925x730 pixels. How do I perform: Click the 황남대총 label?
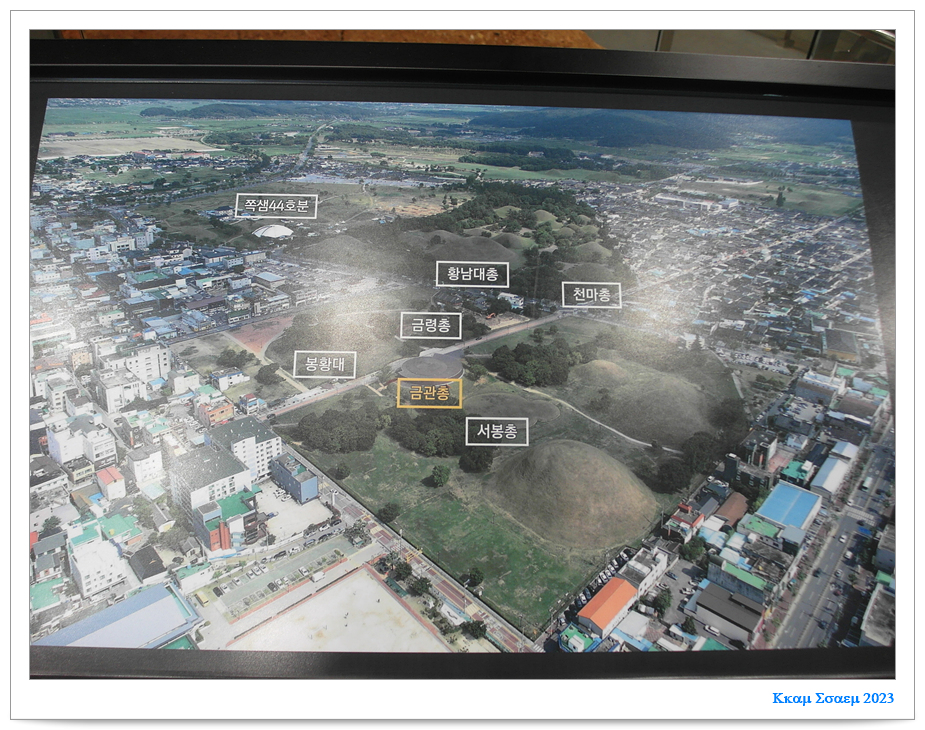472,274
